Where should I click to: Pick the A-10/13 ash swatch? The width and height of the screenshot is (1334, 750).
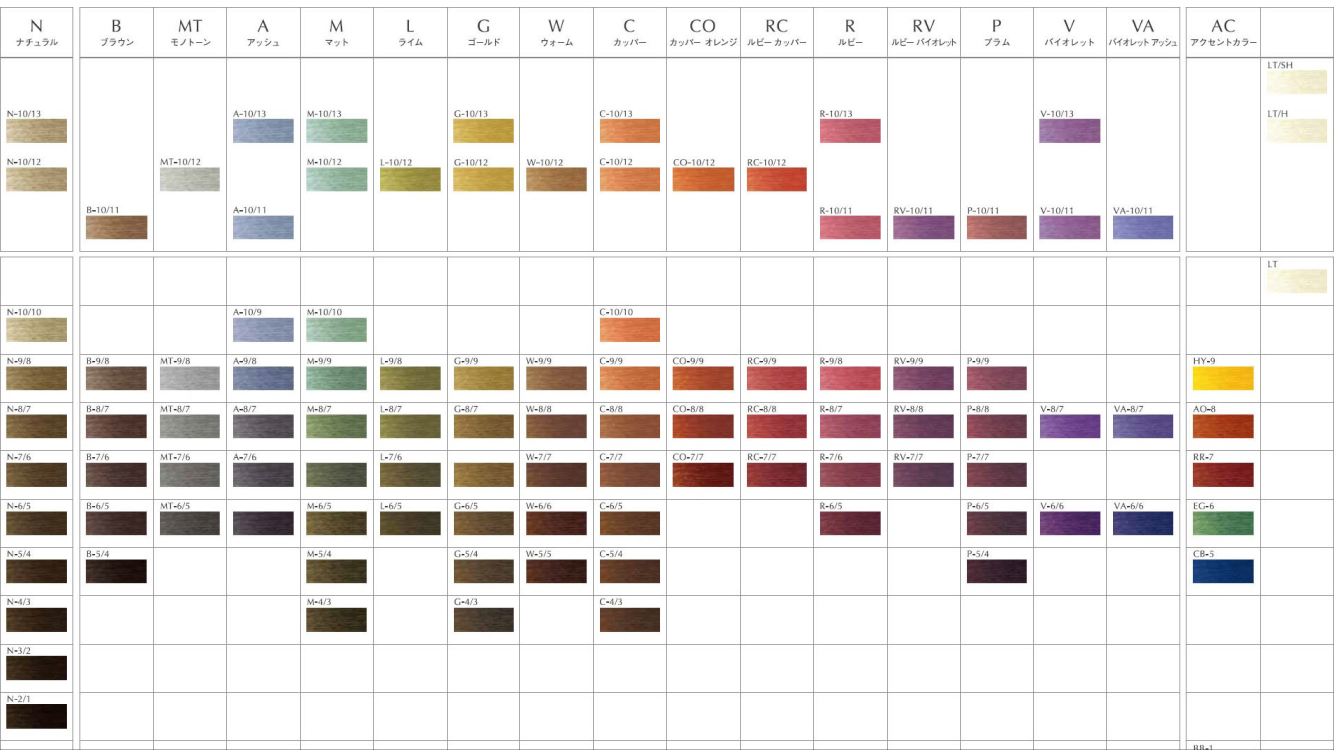pos(263,131)
